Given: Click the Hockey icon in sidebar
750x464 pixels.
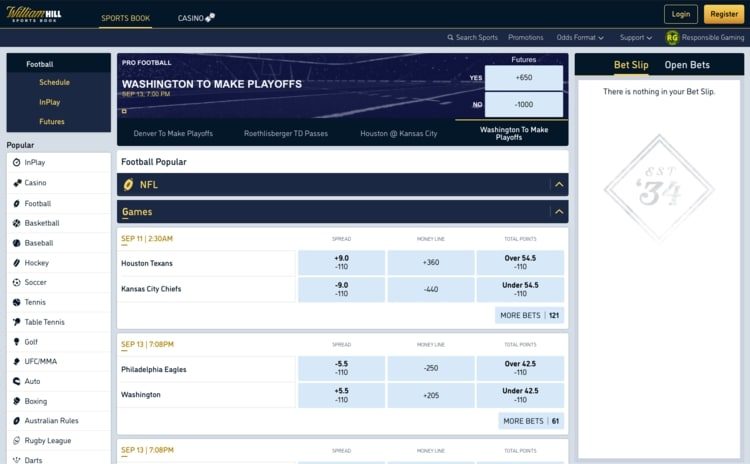Looking at the screenshot, I should (x=16, y=263).
